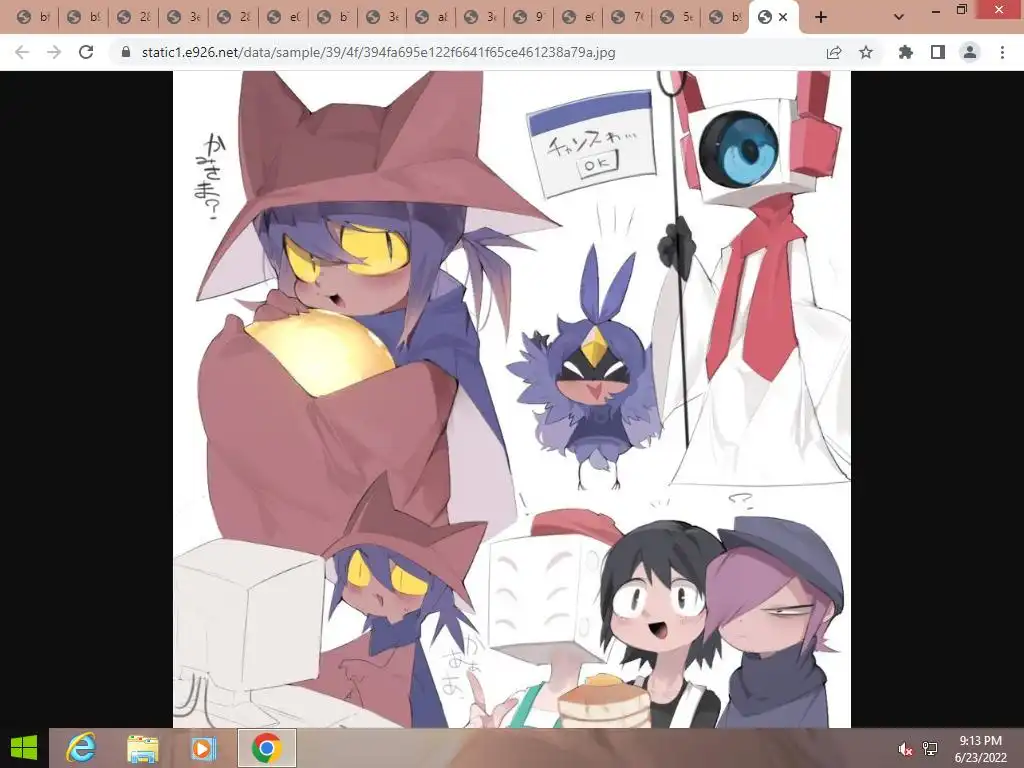Open a new tab with the plus button
This screenshot has width=1024, height=768.
[x=821, y=18]
